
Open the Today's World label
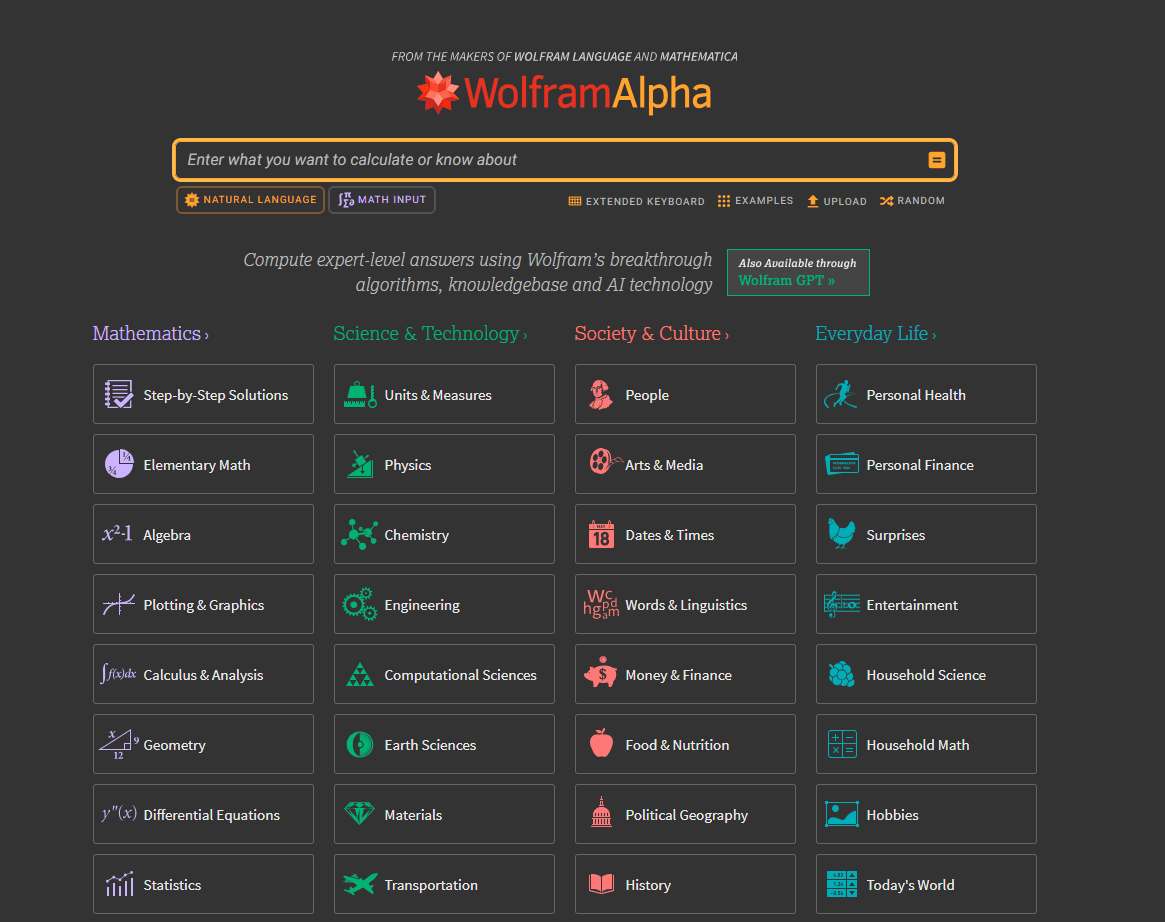pos(909,885)
